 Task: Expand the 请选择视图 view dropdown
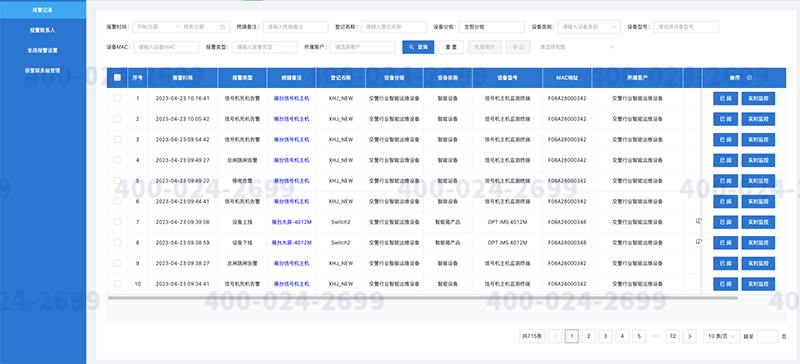pos(577,47)
